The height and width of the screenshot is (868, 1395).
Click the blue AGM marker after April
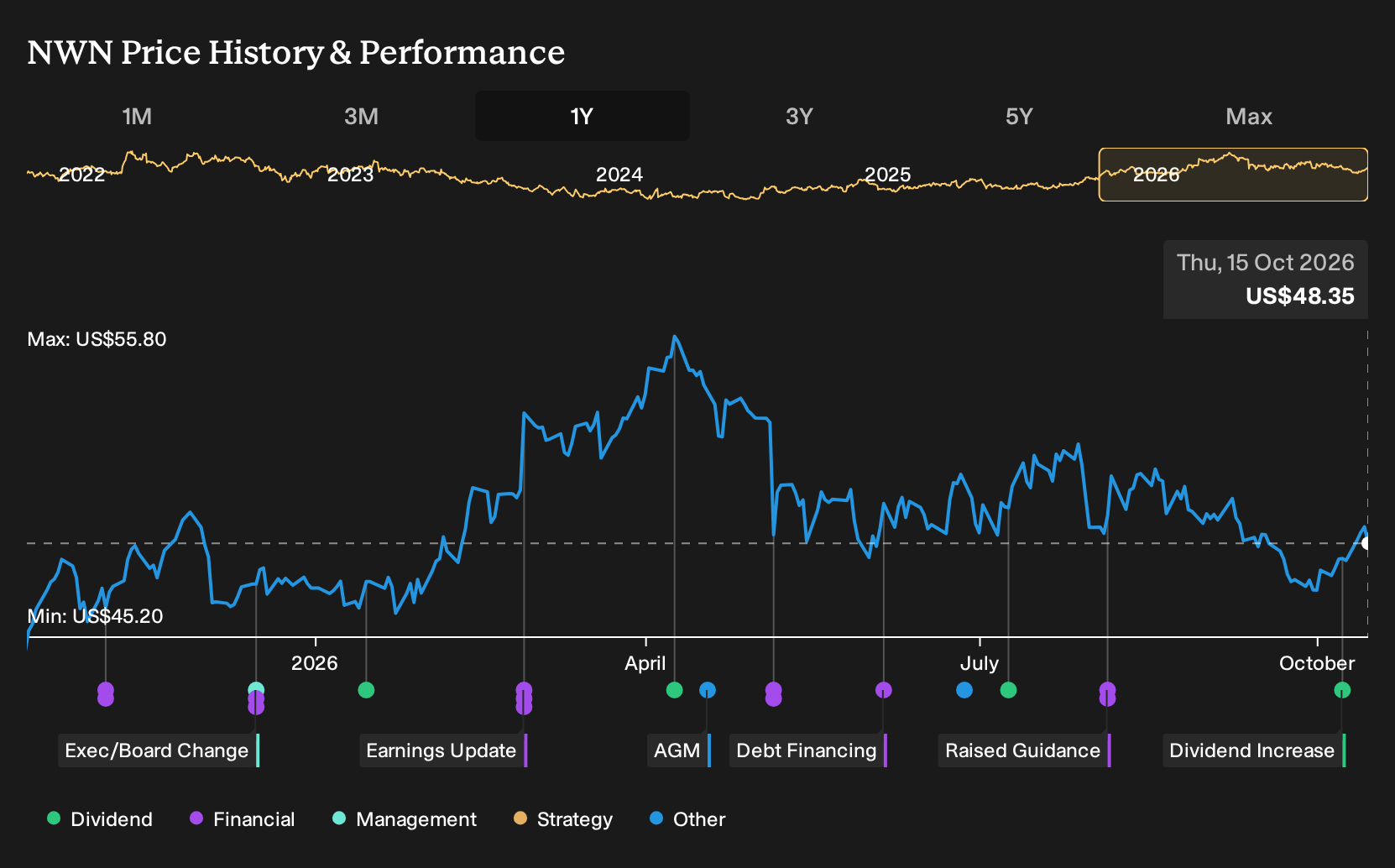(708, 690)
